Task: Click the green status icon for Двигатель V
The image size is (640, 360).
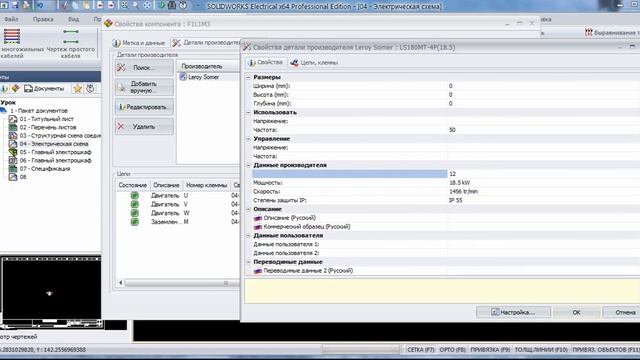Action: [134, 204]
